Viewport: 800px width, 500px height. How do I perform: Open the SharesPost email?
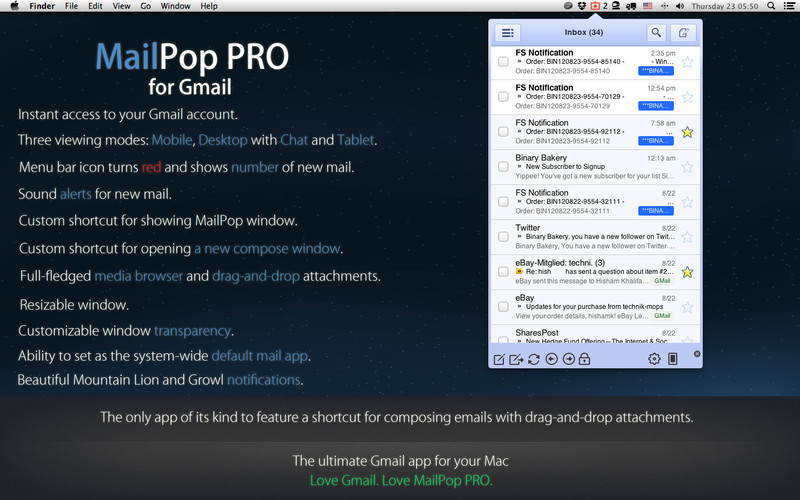(x=595, y=334)
